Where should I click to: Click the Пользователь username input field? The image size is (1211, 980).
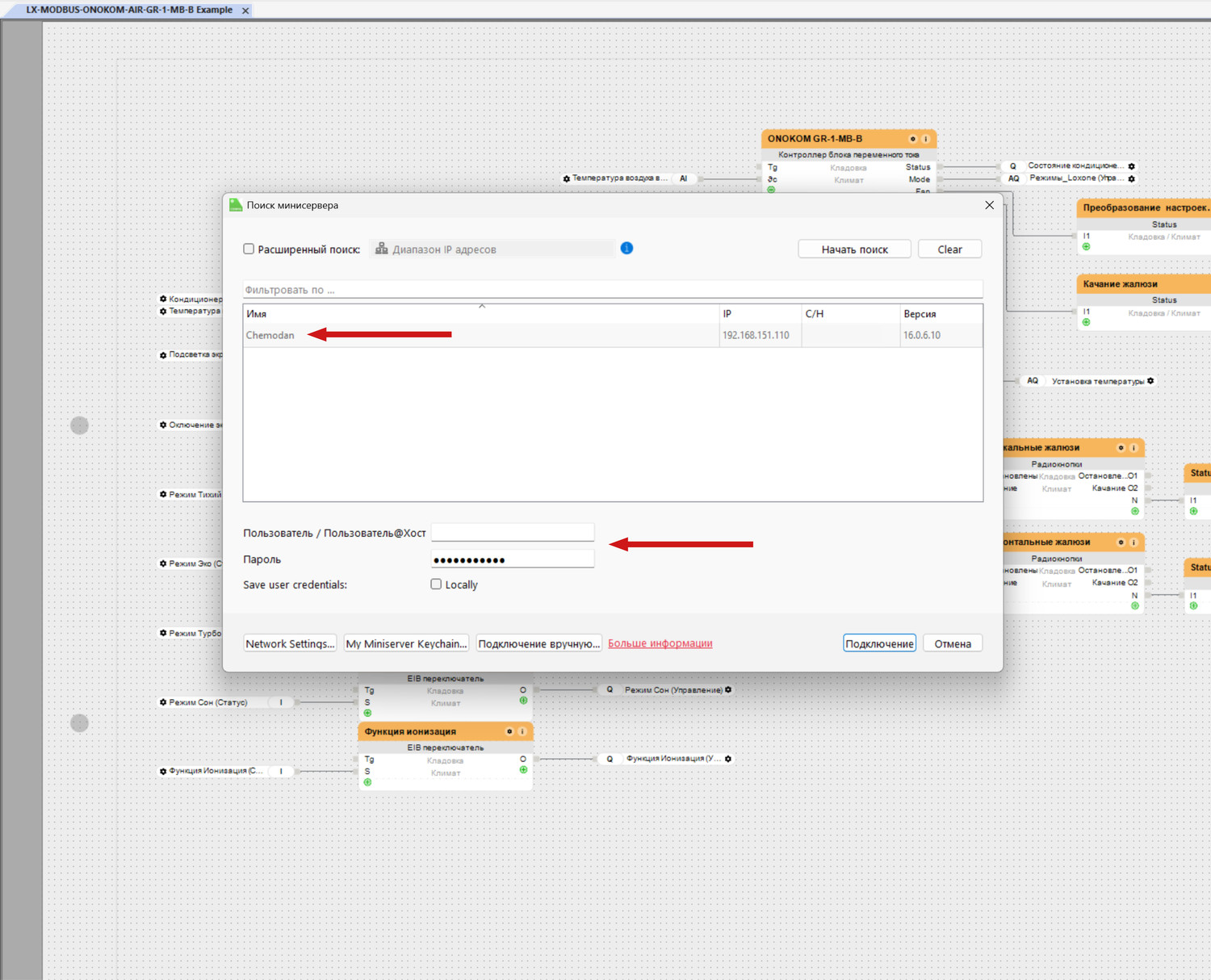point(513,533)
